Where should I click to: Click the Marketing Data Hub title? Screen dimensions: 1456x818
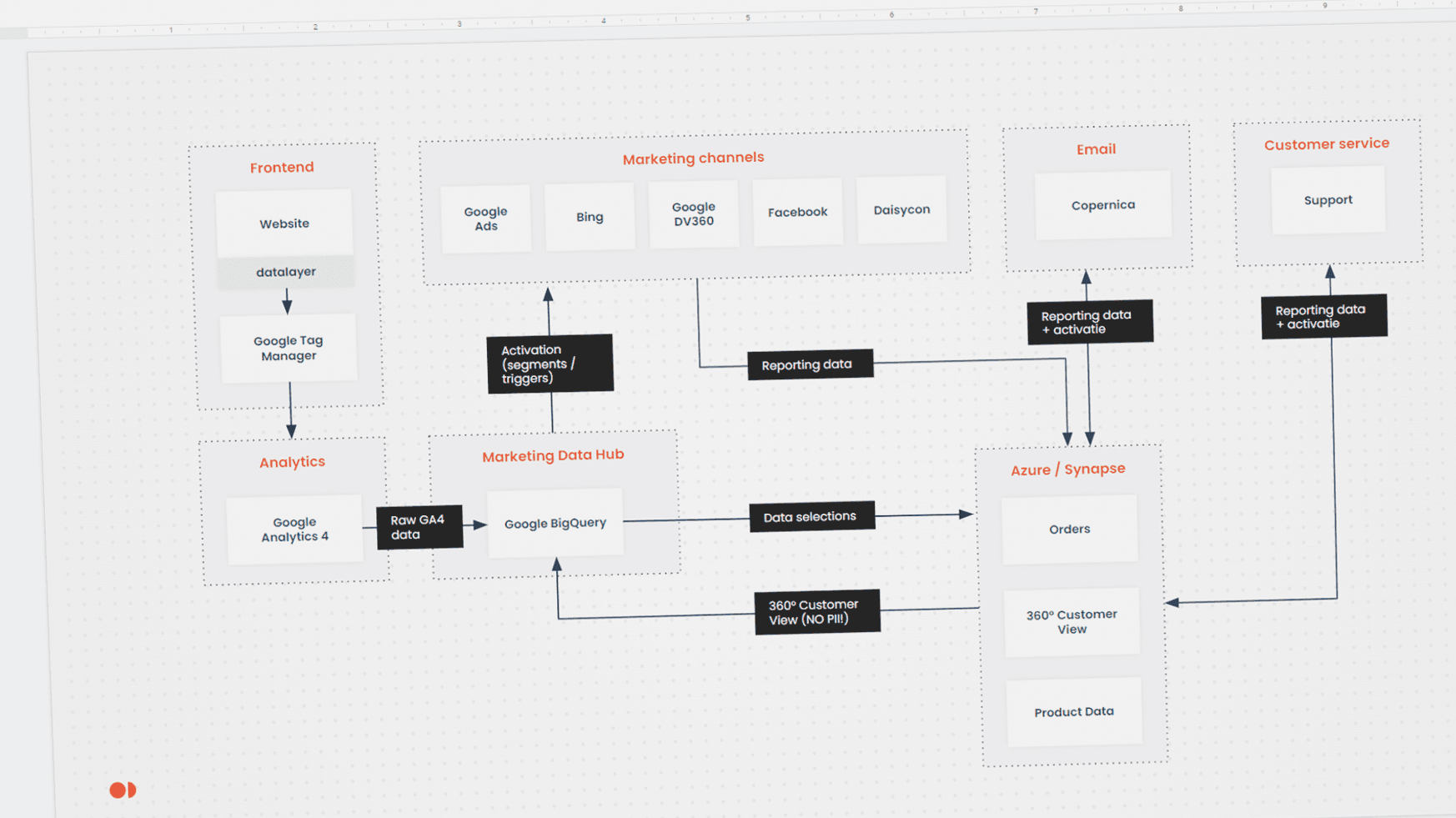pyautogui.click(x=553, y=455)
